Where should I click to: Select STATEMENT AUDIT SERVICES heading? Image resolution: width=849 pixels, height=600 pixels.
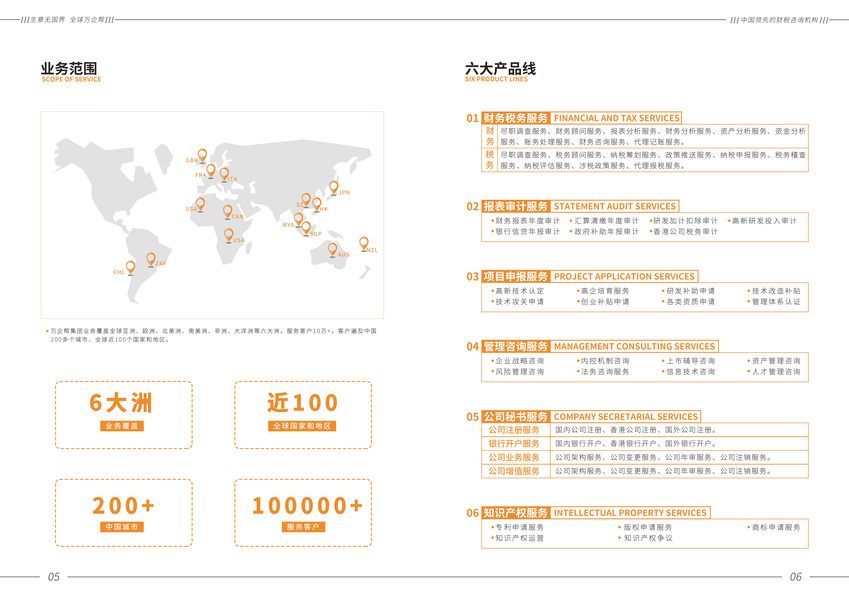tap(615, 206)
